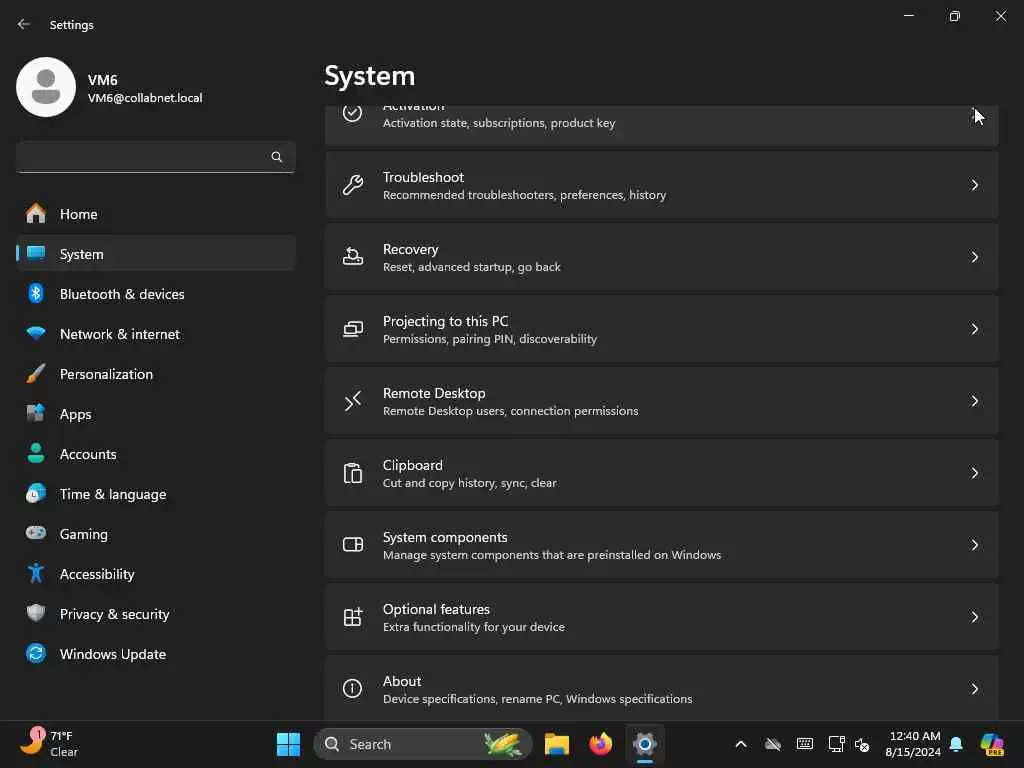Open About chevron arrow
The height and width of the screenshot is (768, 1024).
point(974,688)
